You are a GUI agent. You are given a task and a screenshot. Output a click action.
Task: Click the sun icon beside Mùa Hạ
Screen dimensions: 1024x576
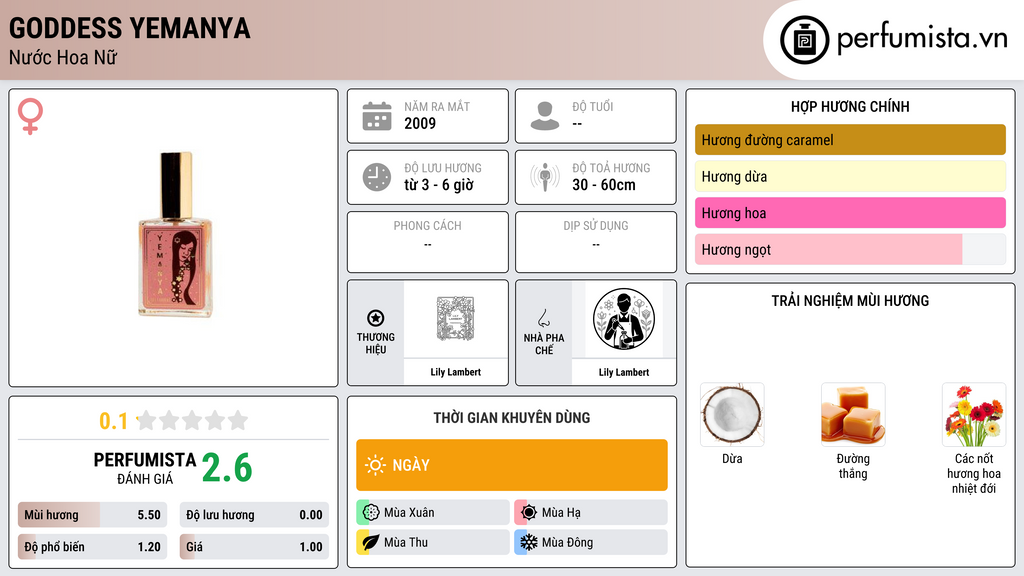(x=529, y=512)
